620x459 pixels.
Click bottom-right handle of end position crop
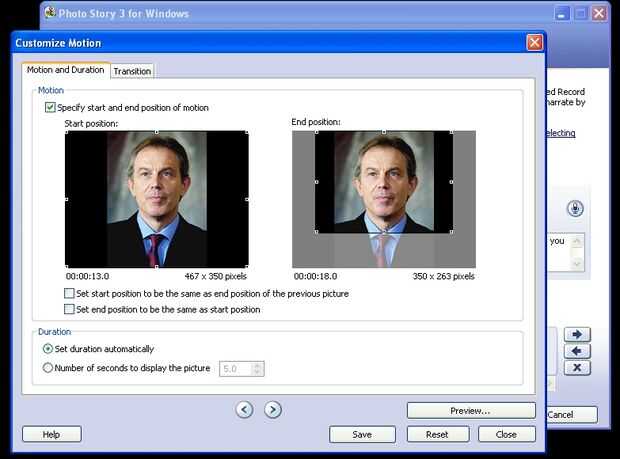pyautogui.click(x=452, y=232)
